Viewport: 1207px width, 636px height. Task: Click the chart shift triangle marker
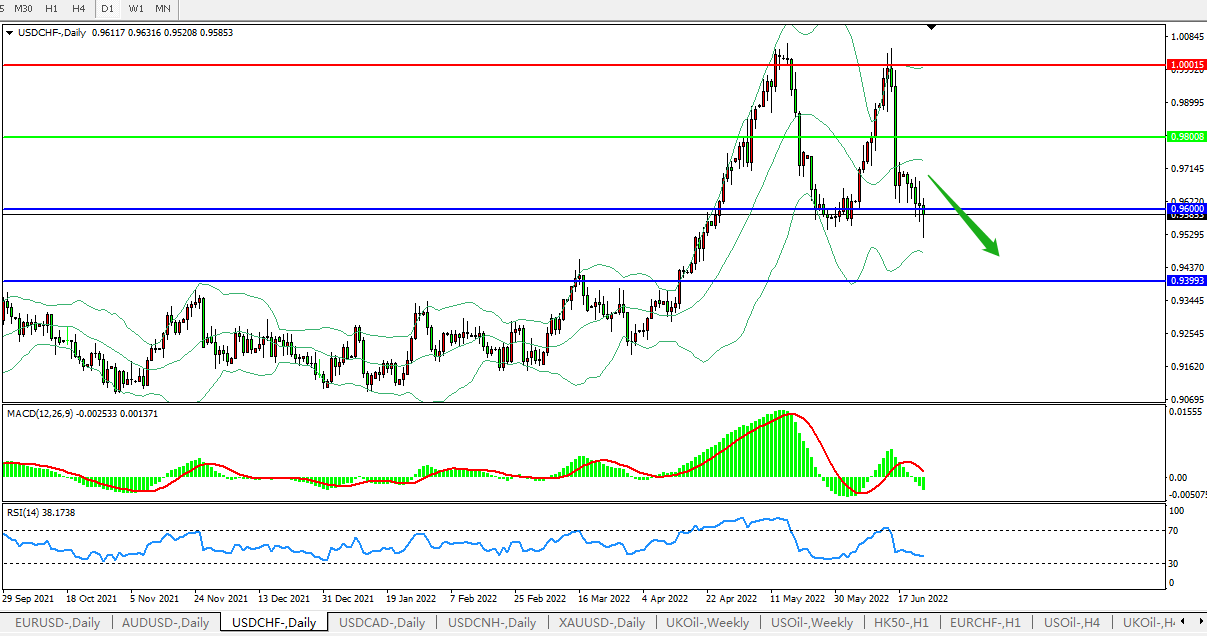point(932,27)
